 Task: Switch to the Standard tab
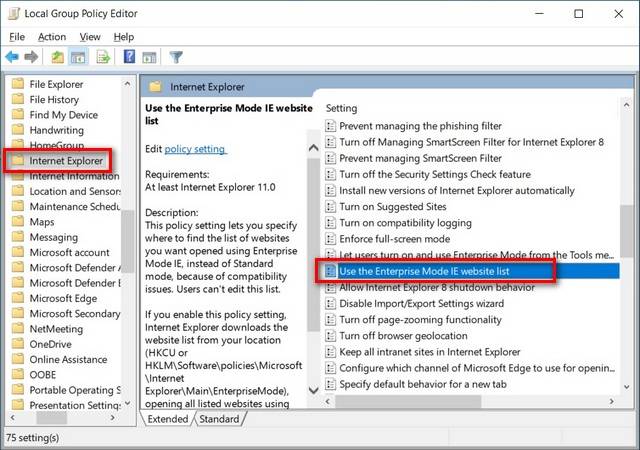point(219,419)
